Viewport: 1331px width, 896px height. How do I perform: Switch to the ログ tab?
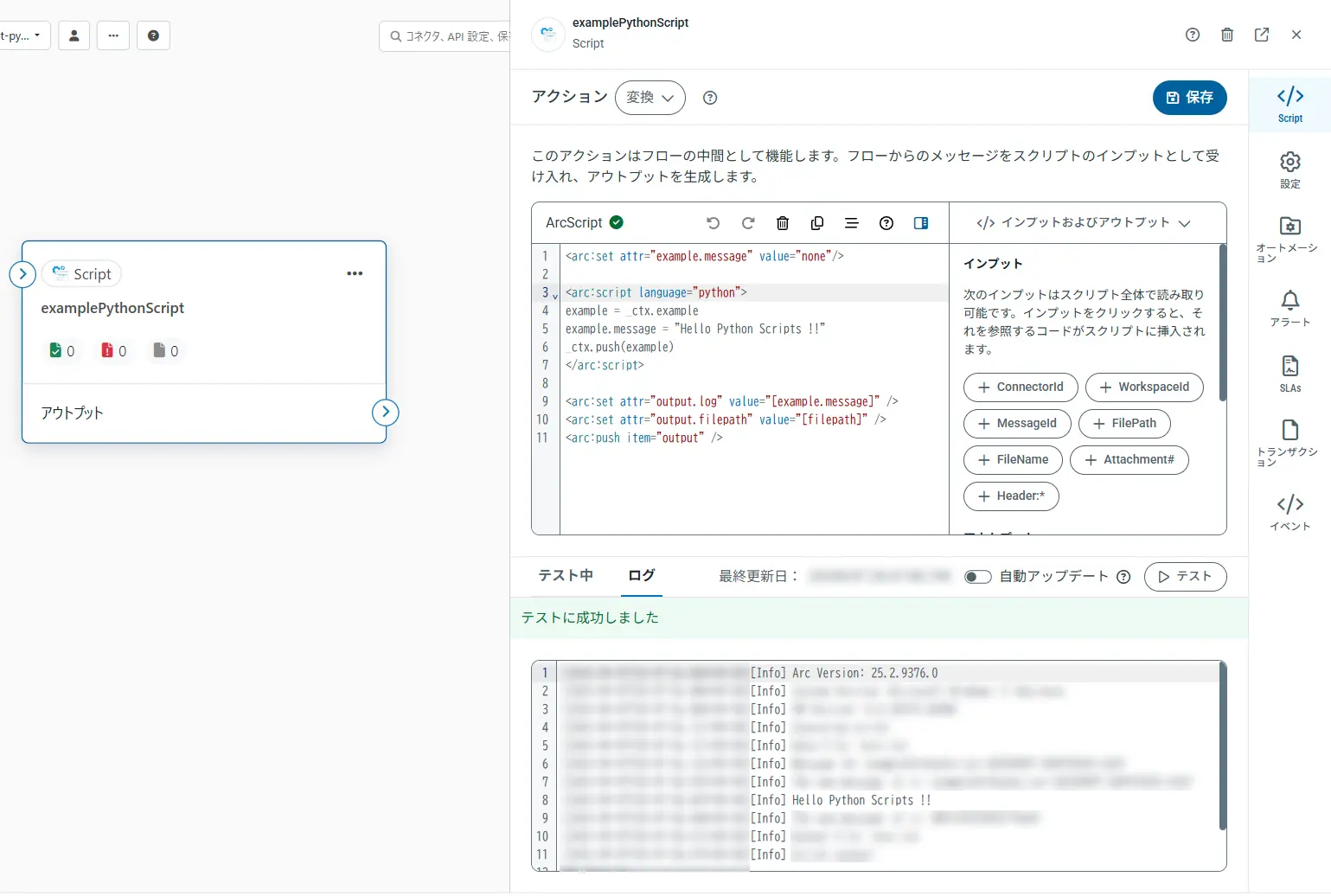pos(641,575)
